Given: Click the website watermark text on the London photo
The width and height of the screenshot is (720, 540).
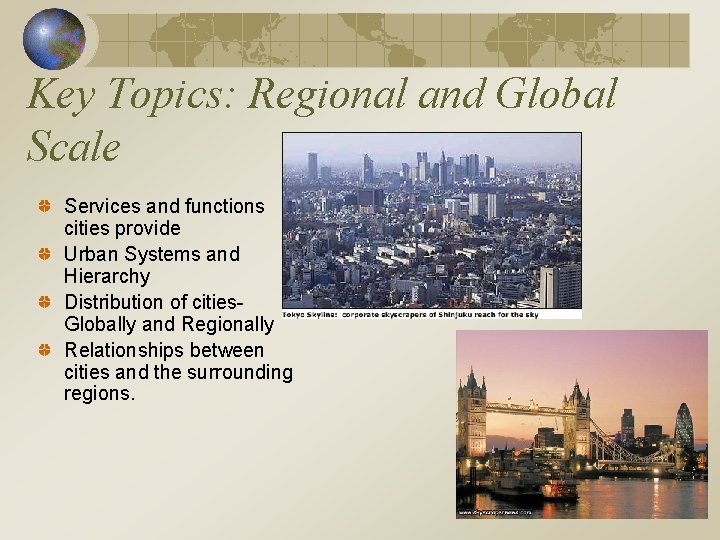Looking at the screenshot, I should click(x=495, y=512).
